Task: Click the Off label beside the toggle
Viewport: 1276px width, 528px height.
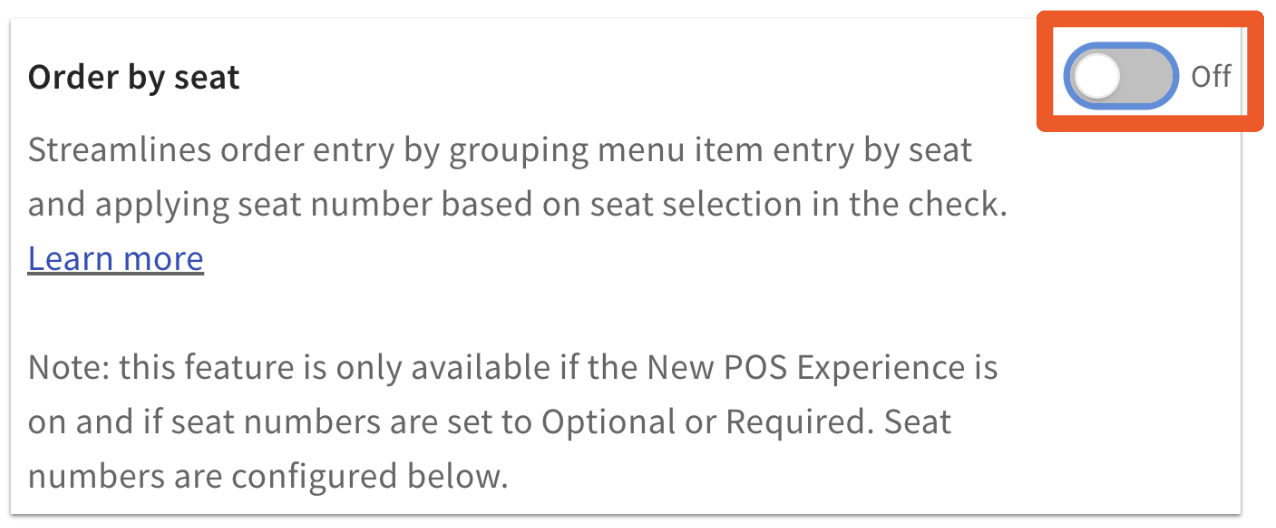Action: (1211, 76)
